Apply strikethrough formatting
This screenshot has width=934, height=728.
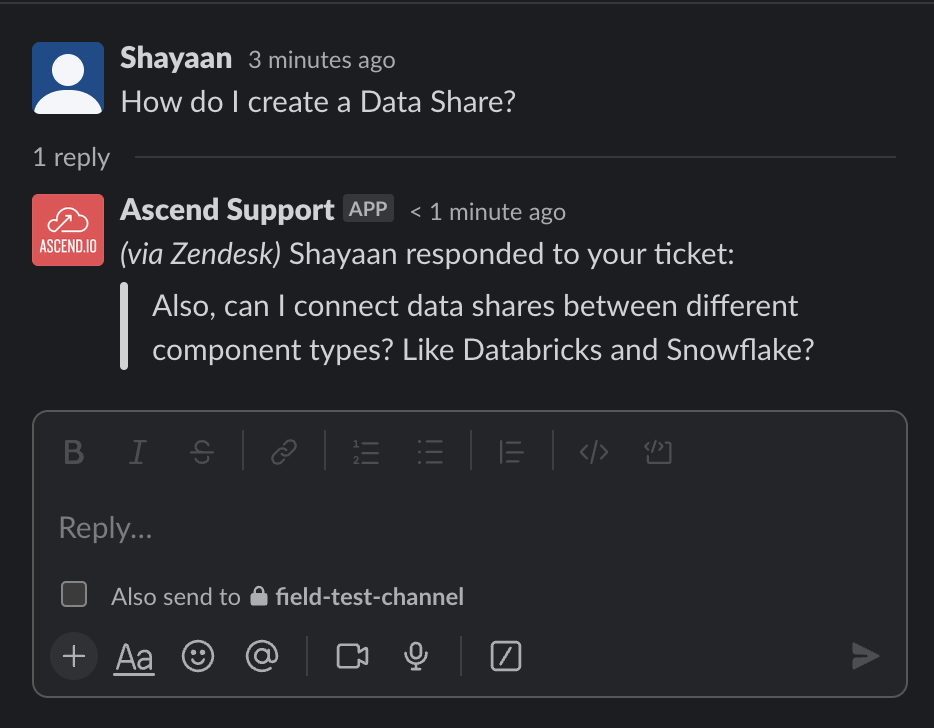[x=202, y=452]
